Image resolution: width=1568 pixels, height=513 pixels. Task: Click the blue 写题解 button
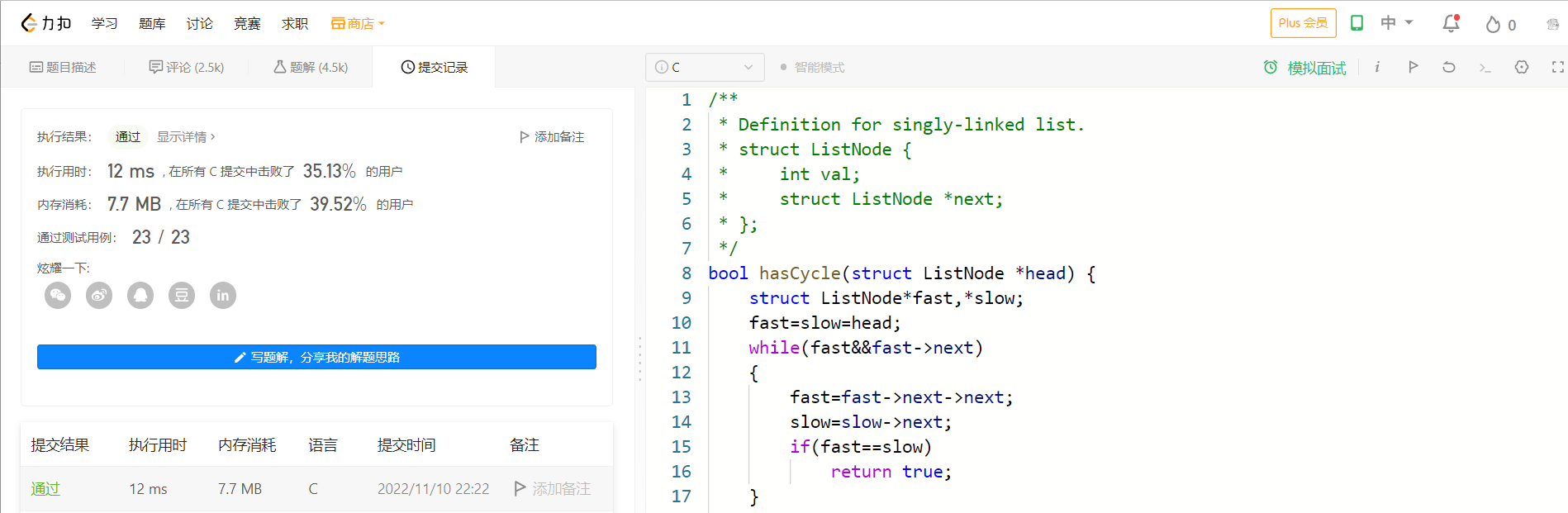pos(316,357)
